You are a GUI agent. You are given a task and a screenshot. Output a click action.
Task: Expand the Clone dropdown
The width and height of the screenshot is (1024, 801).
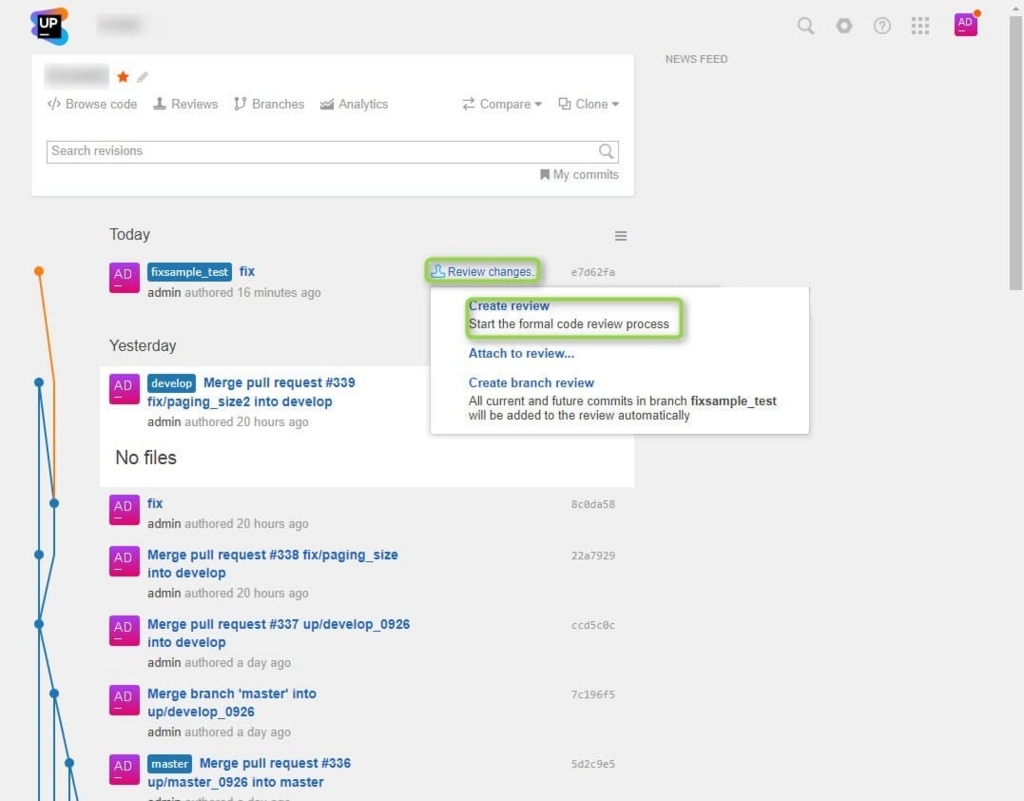pos(588,104)
